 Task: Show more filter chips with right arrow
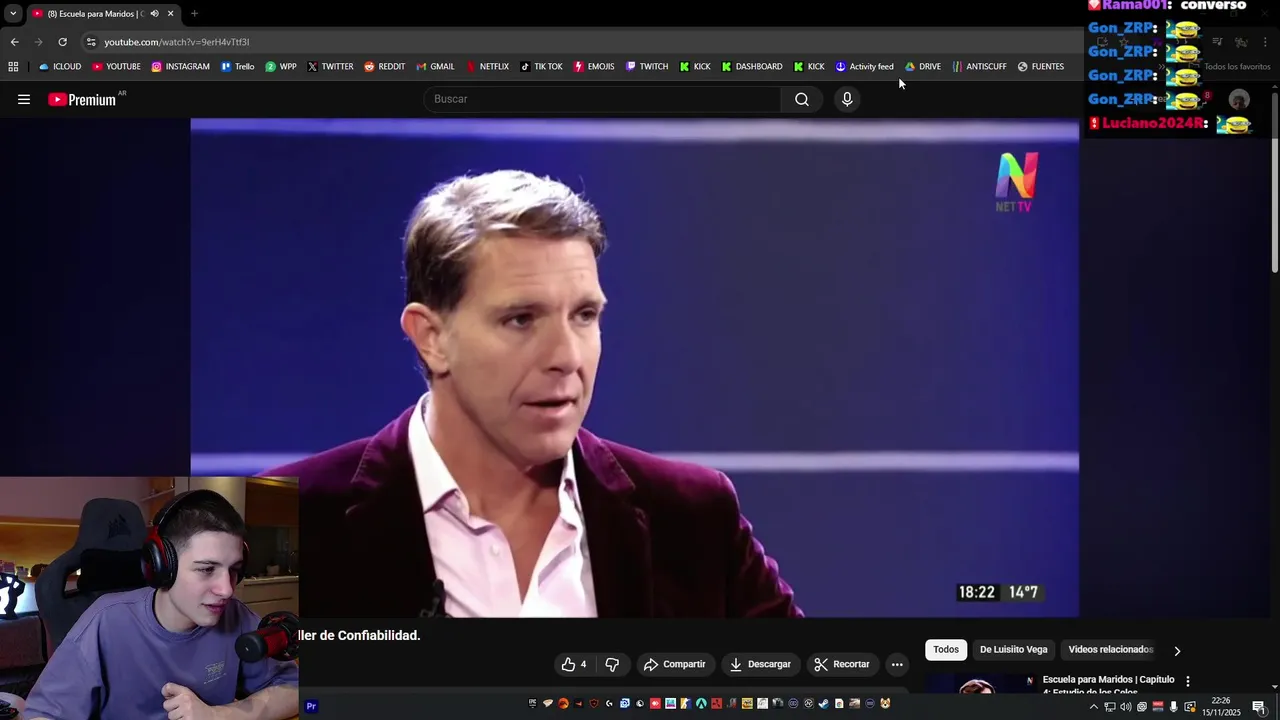(x=1177, y=650)
